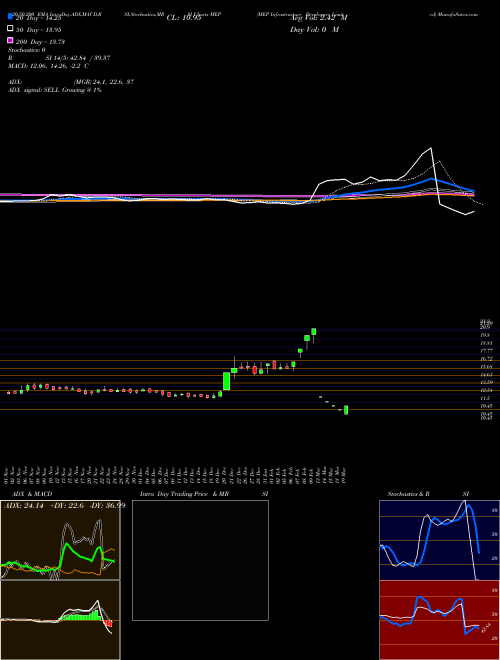The image size is (500, 660).
Task: Click the ADX (MGR) values line
Action: 71,82
